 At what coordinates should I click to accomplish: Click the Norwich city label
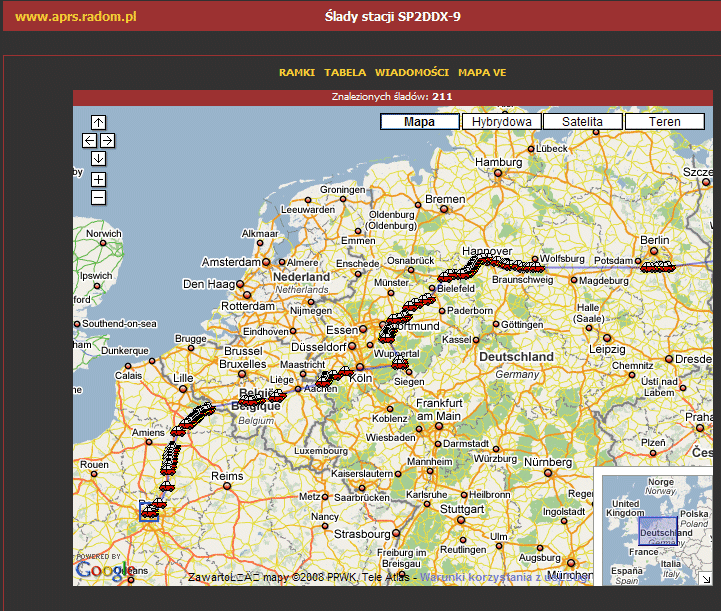point(103,234)
